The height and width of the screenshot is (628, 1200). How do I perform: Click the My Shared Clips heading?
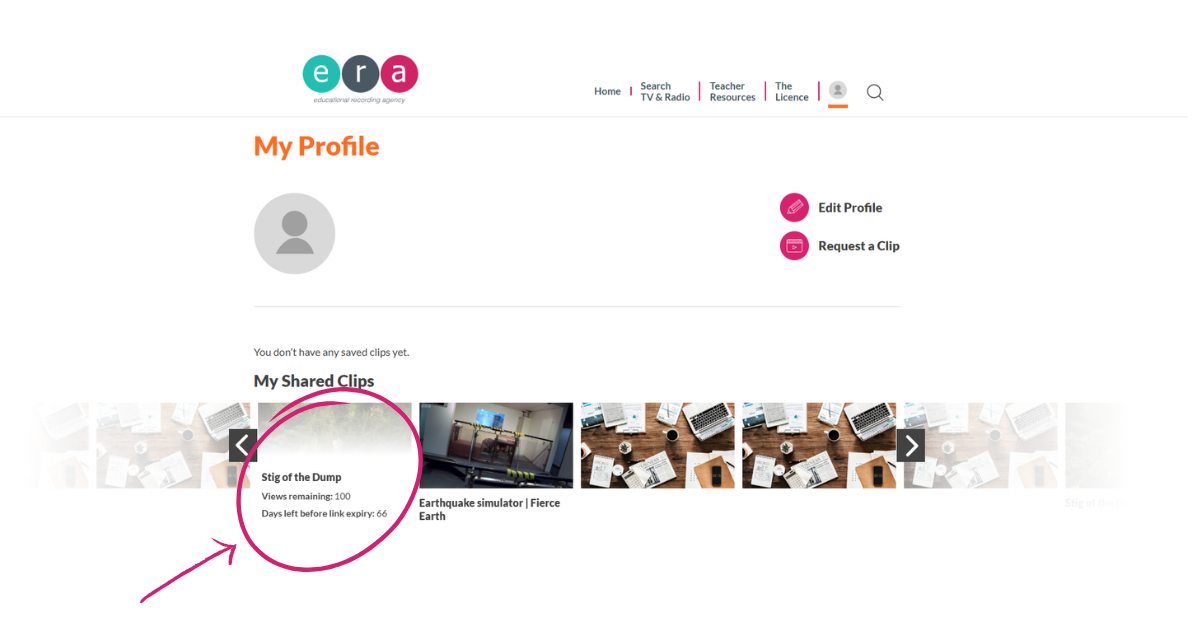pyautogui.click(x=314, y=381)
